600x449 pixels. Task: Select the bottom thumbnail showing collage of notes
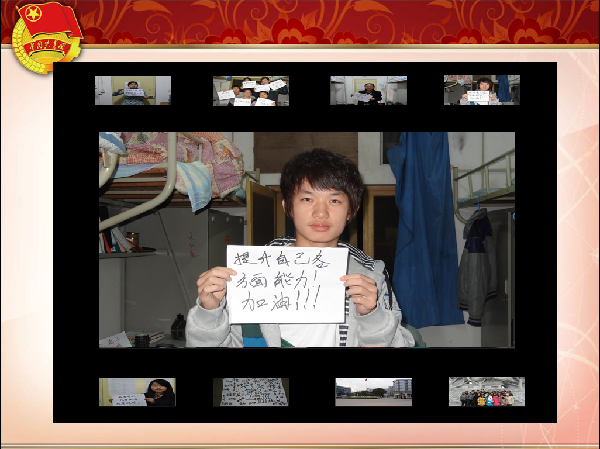[250, 391]
